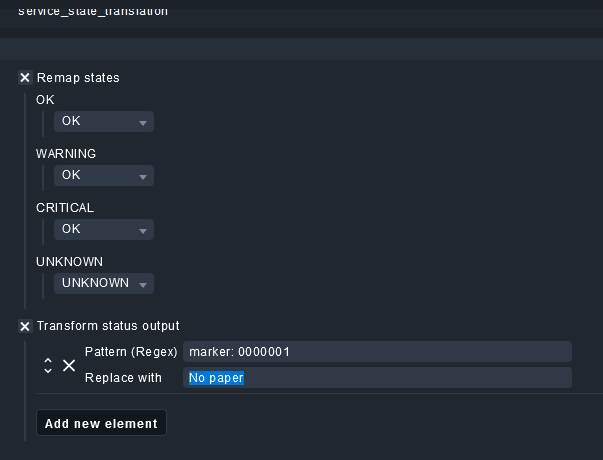Image resolution: width=603 pixels, height=460 pixels.
Task: Delete the marker pattern element
Action: [x=69, y=366]
